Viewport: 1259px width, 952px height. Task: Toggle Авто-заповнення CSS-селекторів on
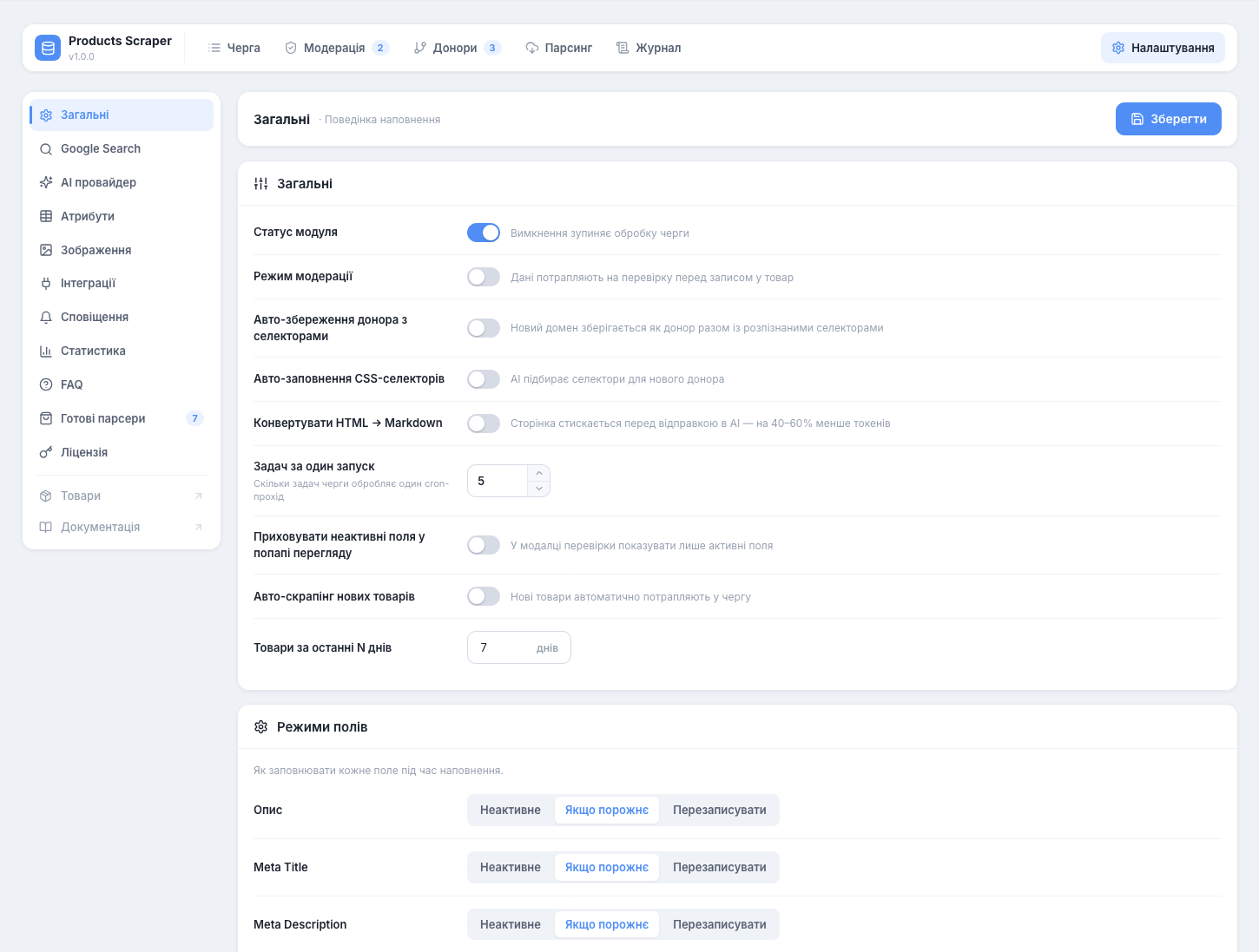point(484,379)
